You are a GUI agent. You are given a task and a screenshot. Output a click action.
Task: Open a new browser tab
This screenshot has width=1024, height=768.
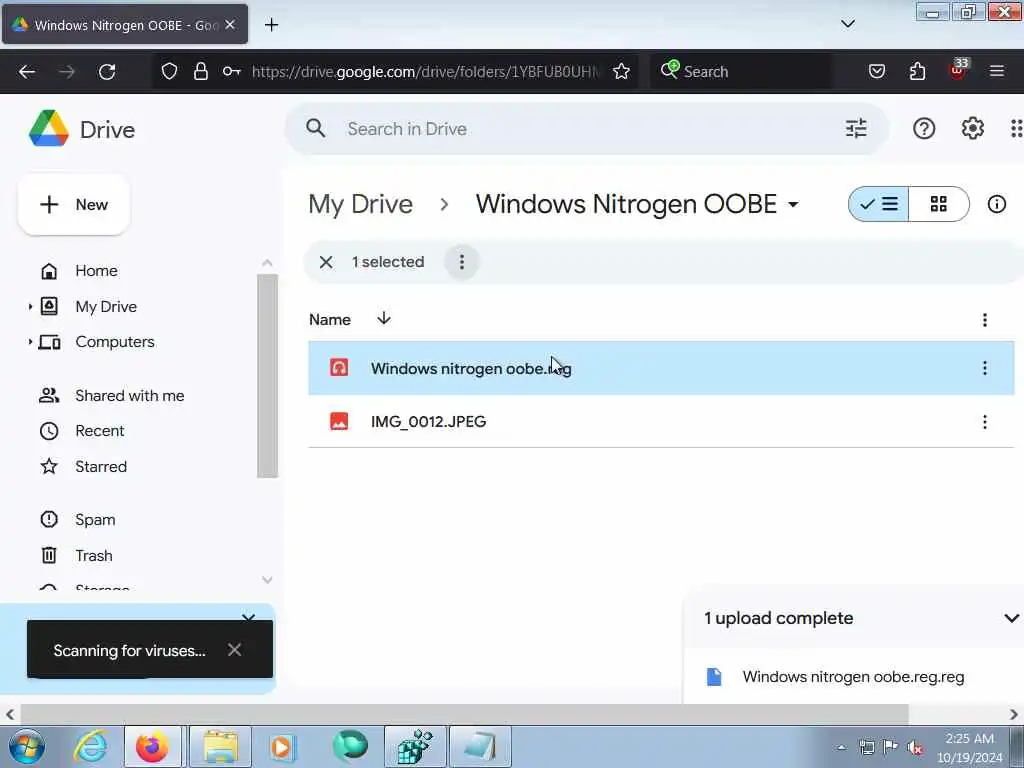(x=272, y=25)
